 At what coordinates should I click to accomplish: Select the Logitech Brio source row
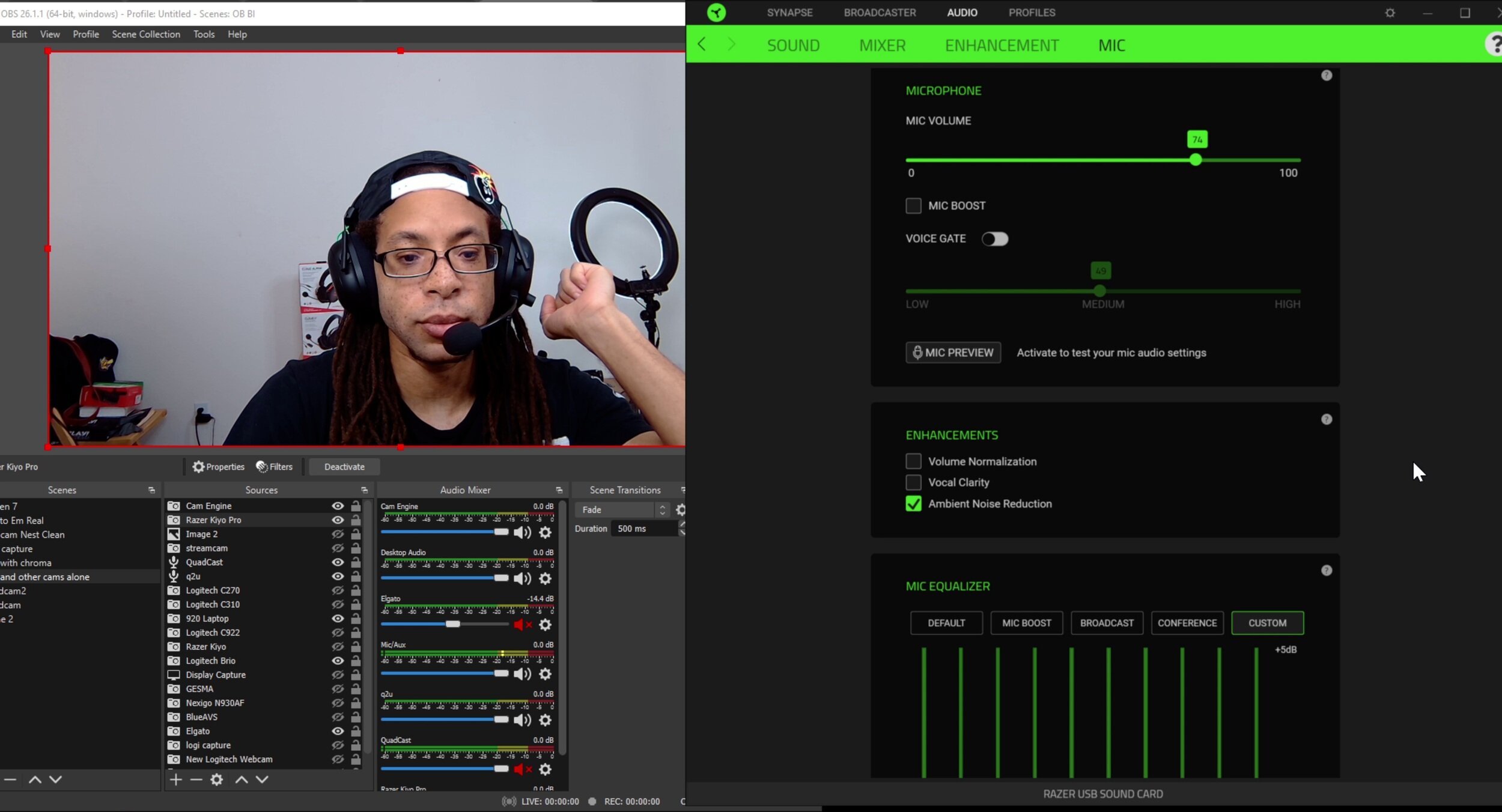pyautogui.click(x=263, y=661)
